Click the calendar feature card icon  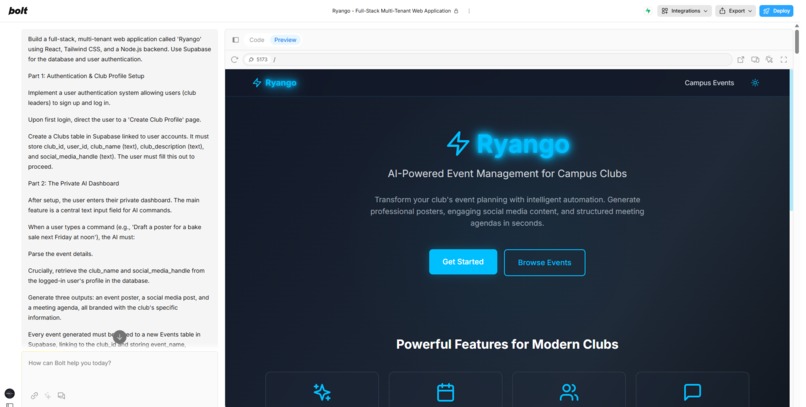tap(446, 392)
